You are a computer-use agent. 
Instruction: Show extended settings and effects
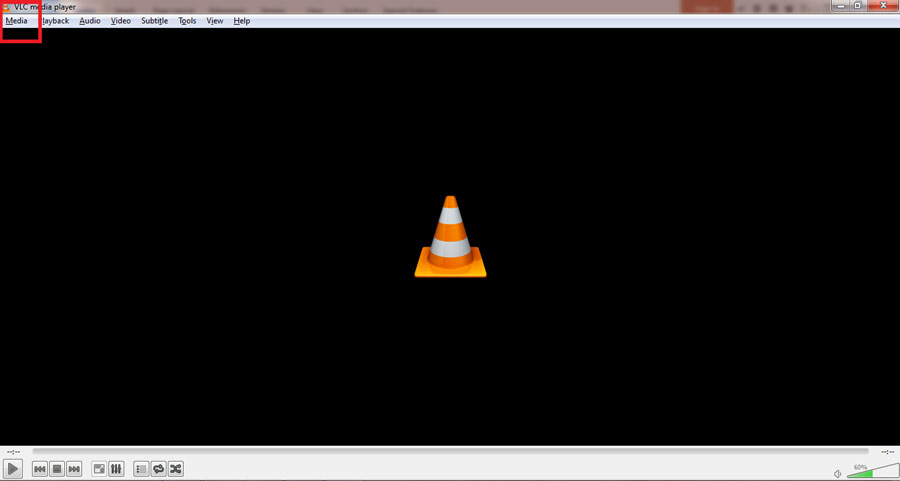point(116,469)
